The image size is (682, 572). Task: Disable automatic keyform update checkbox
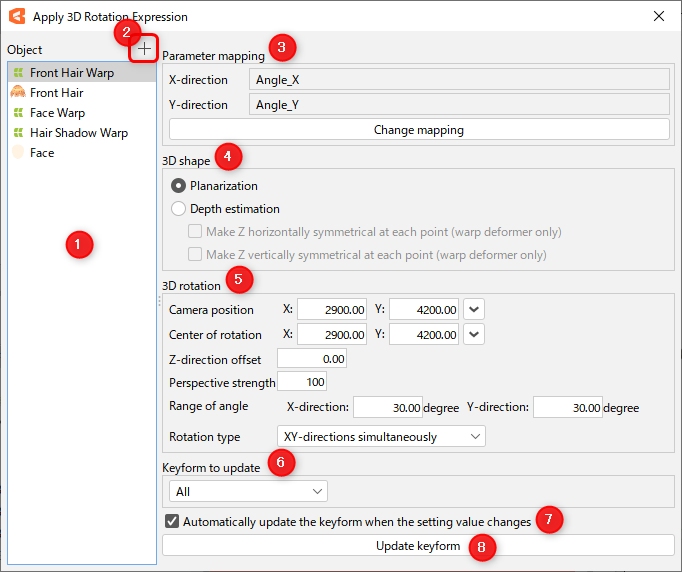[x=172, y=521]
